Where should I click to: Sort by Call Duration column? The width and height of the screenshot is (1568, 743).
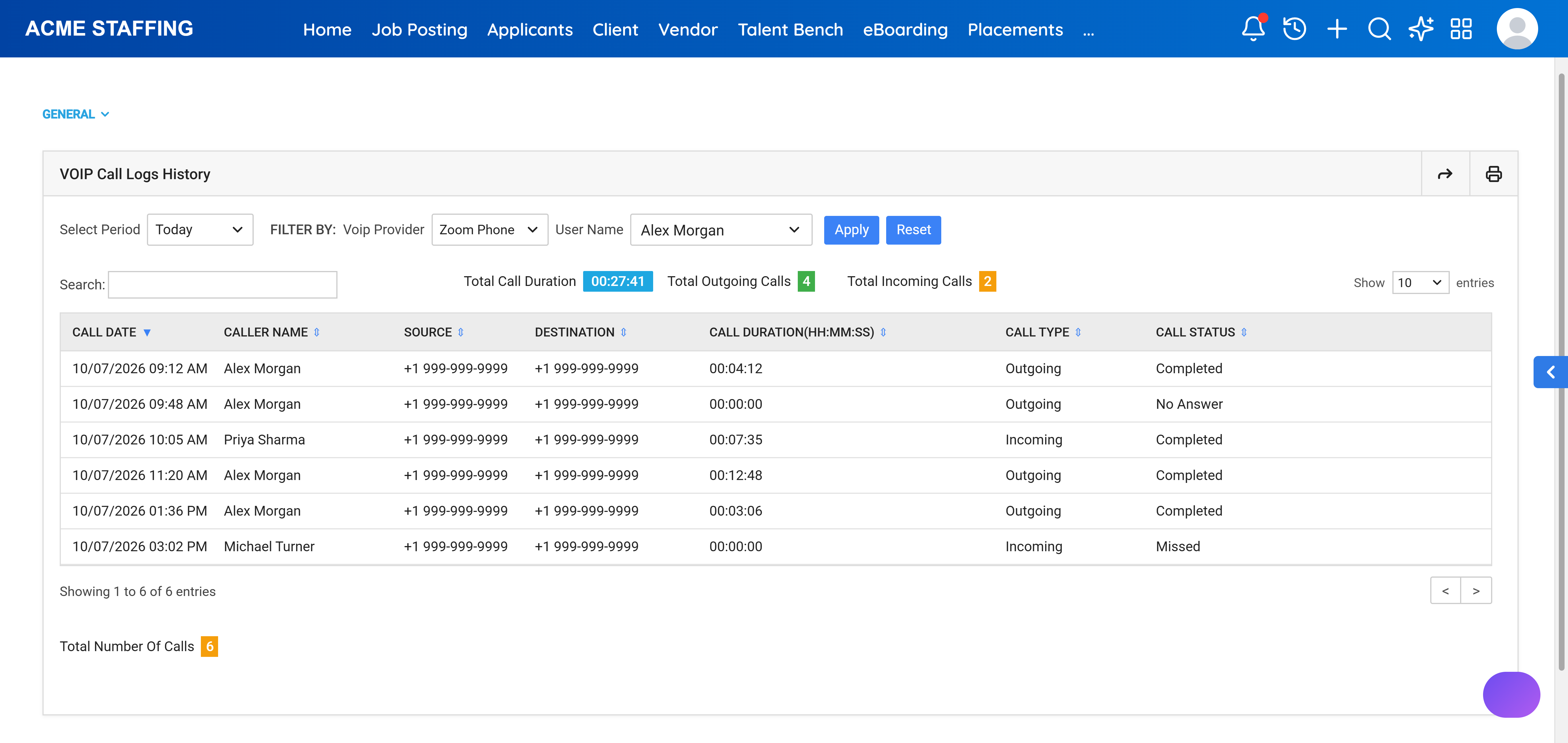point(883,332)
